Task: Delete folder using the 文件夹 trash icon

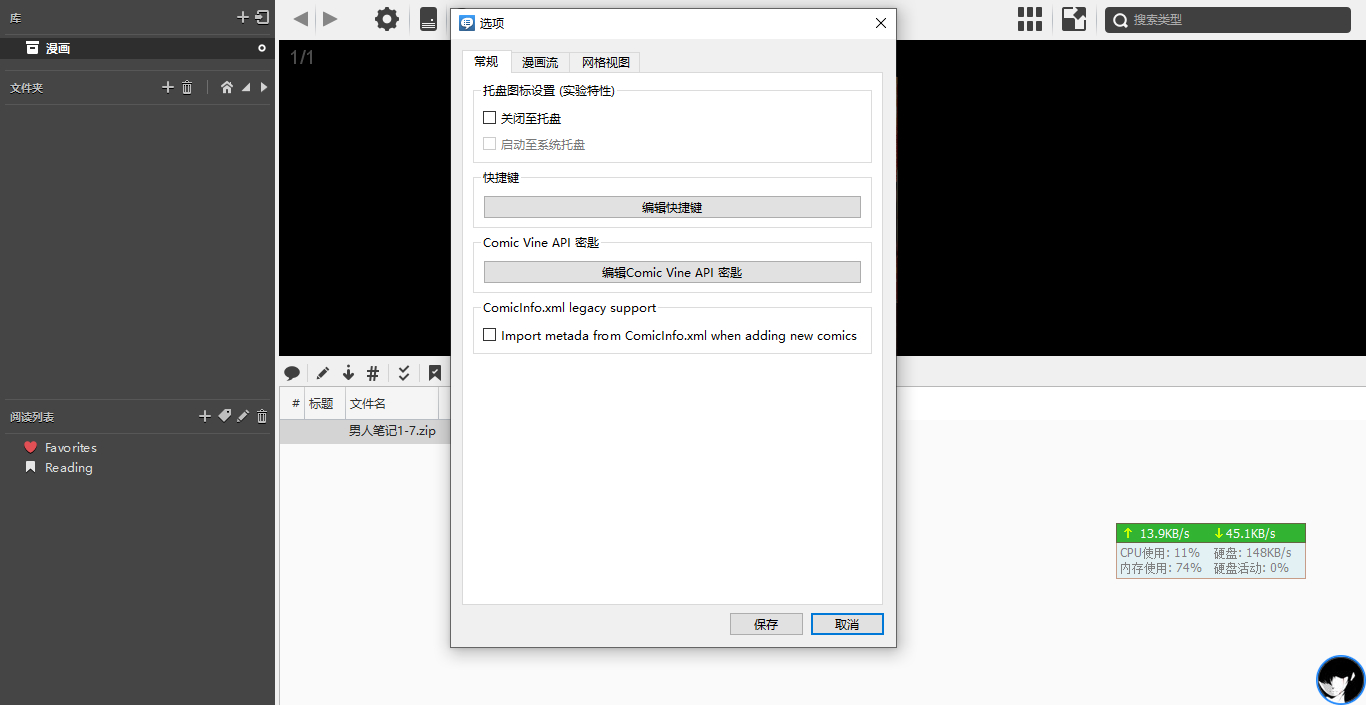Action: click(x=187, y=87)
